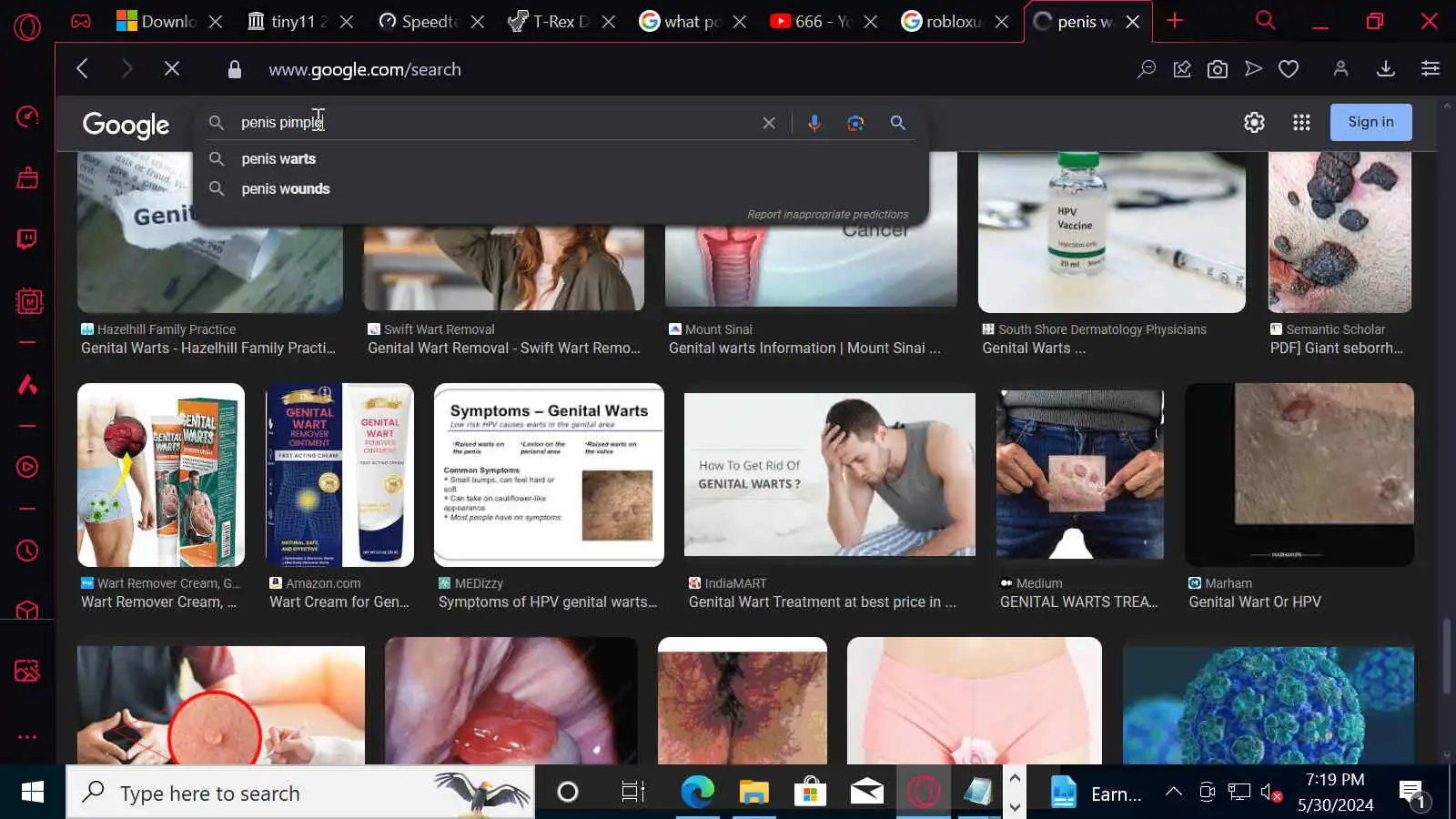Focus the Google search text field

coord(496,123)
